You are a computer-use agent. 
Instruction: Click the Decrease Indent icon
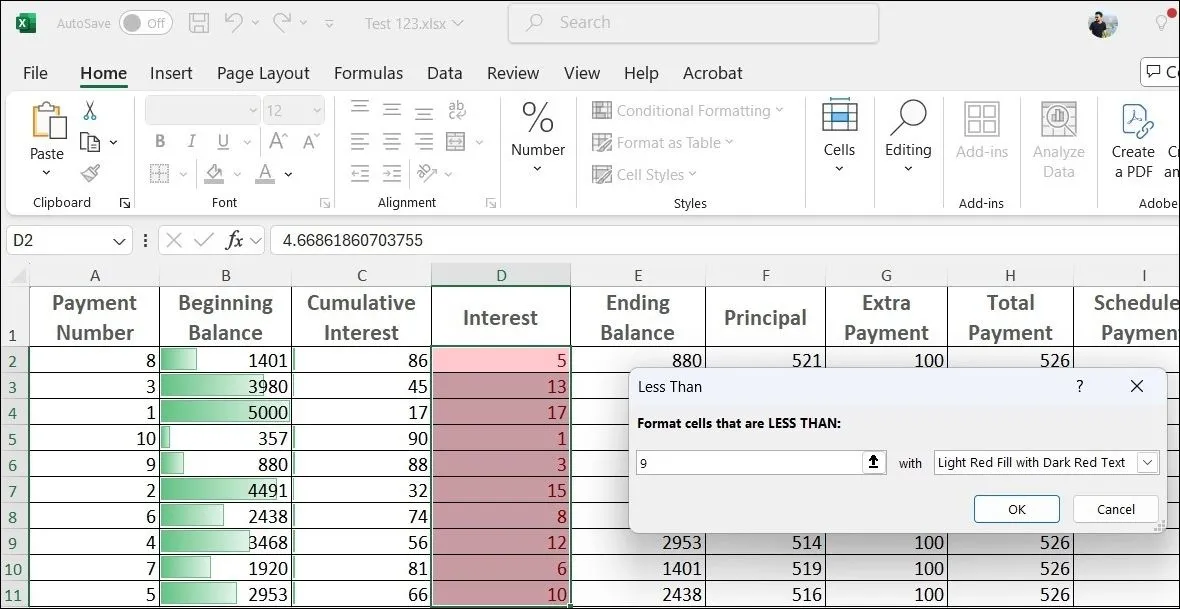click(x=360, y=174)
